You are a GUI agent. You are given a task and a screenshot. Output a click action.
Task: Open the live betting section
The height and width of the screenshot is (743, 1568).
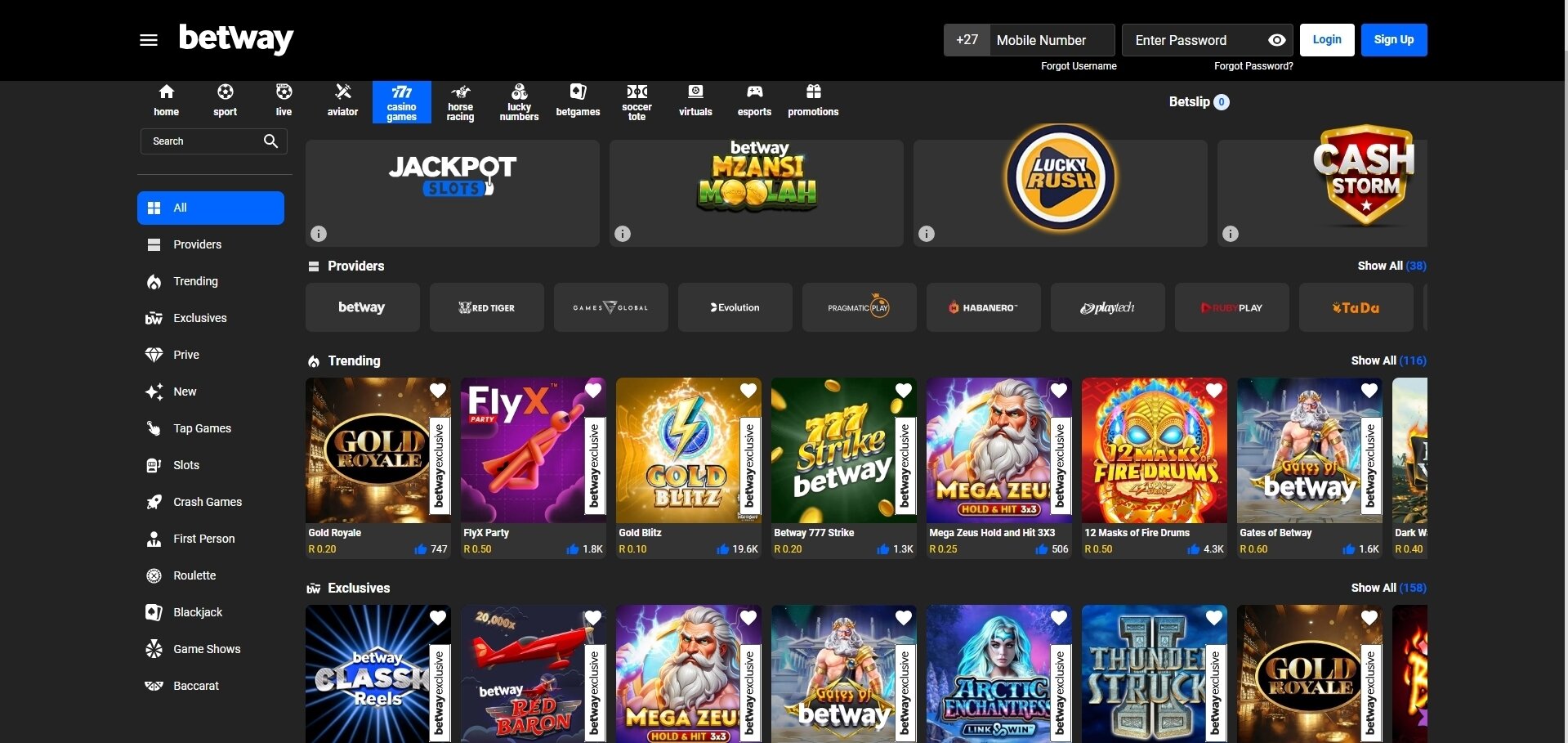pyautogui.click(x=284, y=101)
